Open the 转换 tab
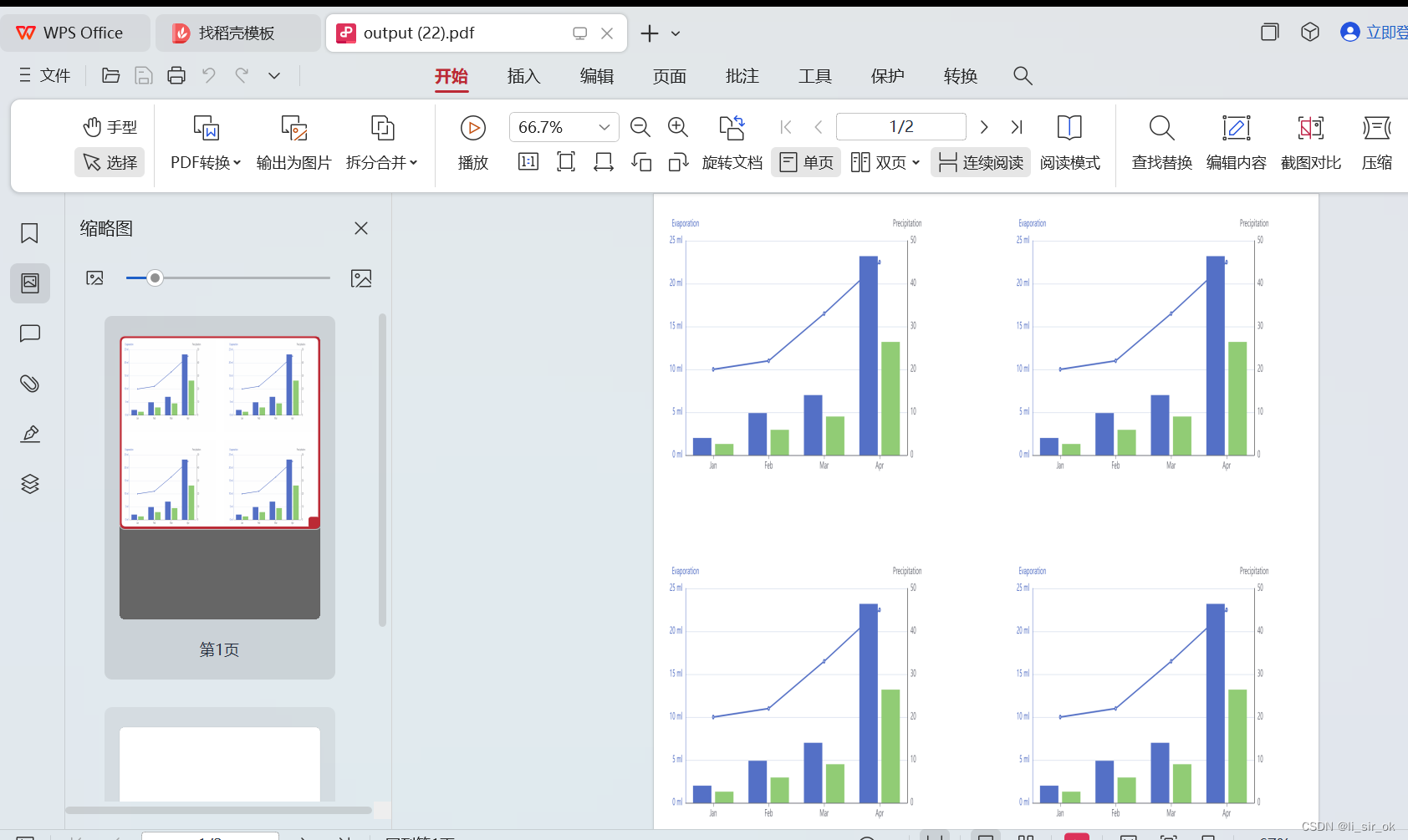The width and height of the screenshot is (1408, 840). click(x=961, y=76)
